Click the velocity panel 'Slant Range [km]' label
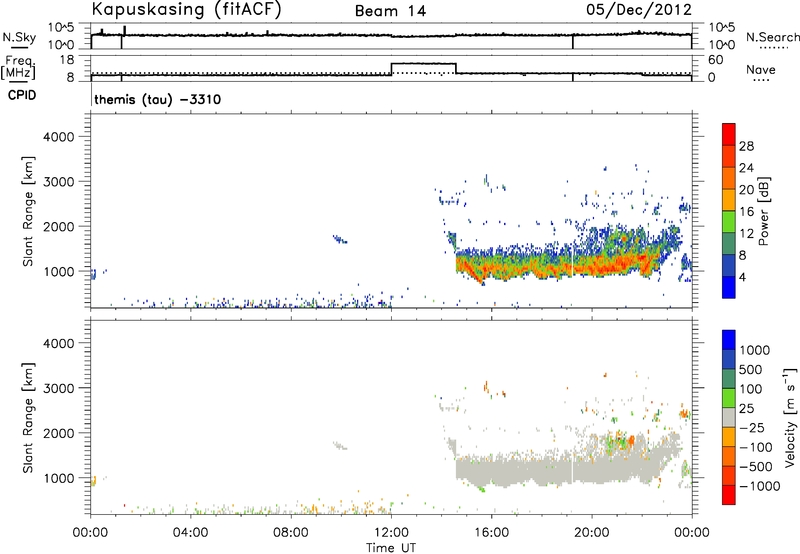The height and width of the screenshot is (554, 800). tap(28, 418)
